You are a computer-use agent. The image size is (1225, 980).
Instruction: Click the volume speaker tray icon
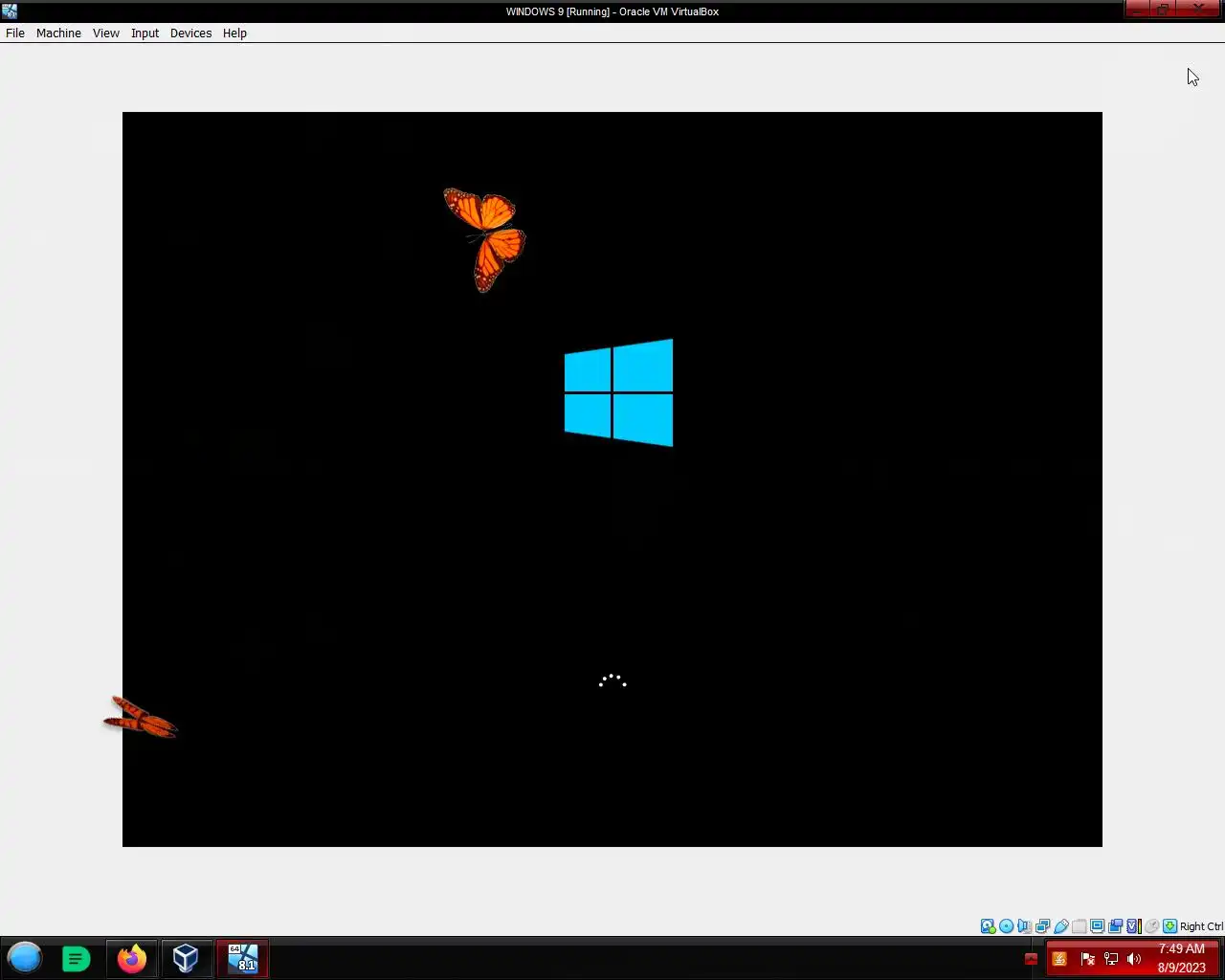click(1134, 959)
